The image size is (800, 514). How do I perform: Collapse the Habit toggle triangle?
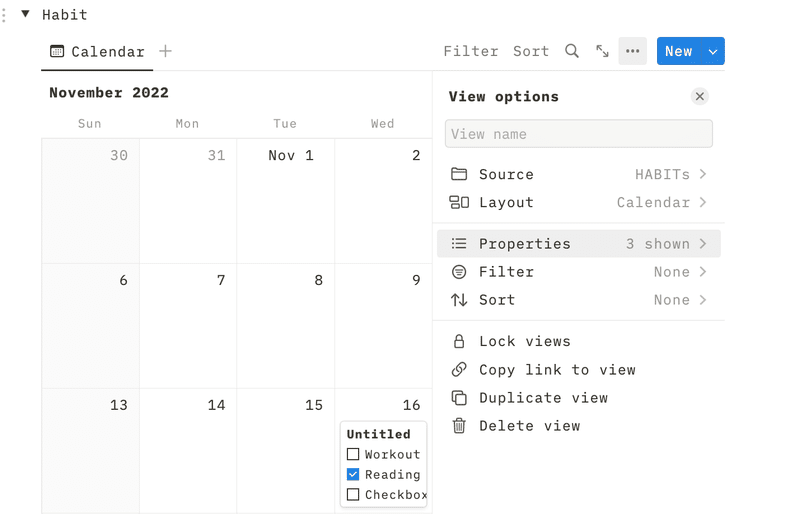[x=25, y=14]
